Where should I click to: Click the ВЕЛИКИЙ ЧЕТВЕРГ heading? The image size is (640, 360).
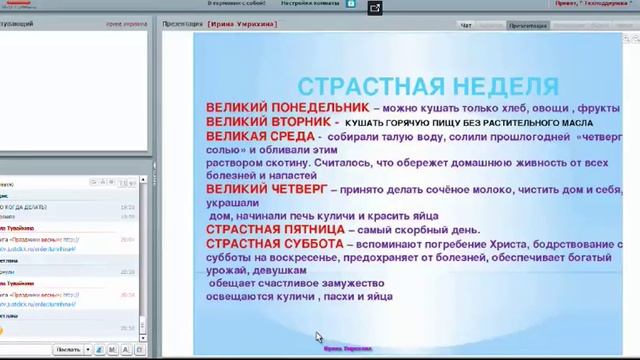tap(267, 189)
